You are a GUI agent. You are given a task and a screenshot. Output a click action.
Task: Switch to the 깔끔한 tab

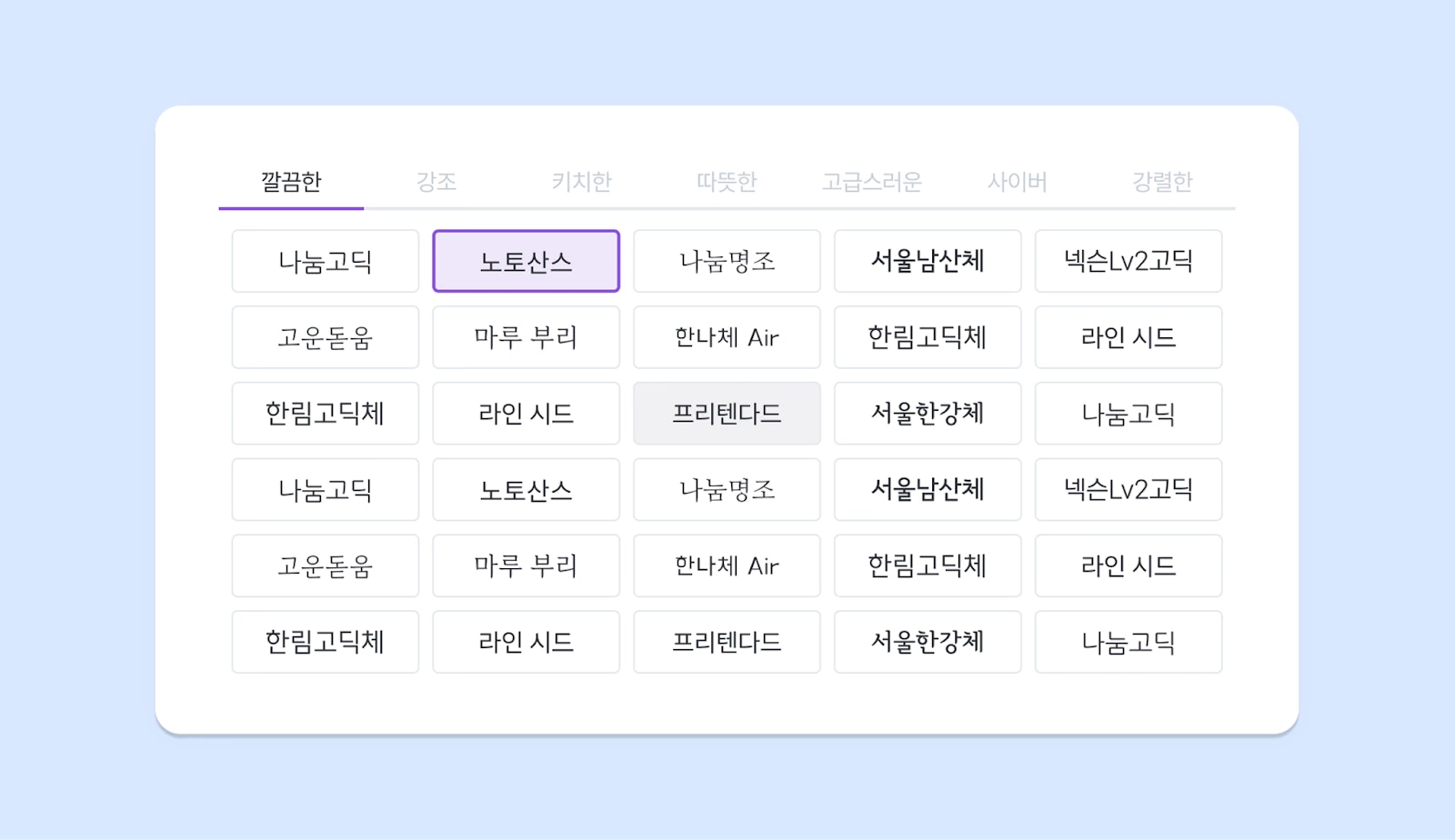coord(291,182)
